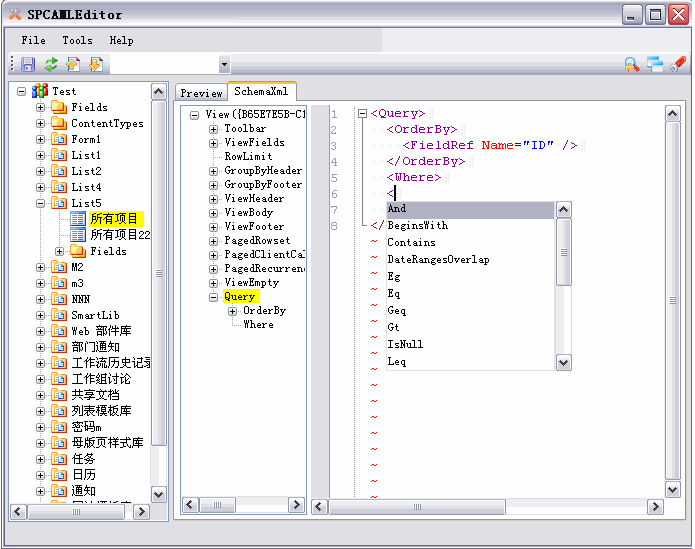The image size is (695, 549).
Task: Click the Save disk icon in toolbar
Action: [x=28, y=65]
